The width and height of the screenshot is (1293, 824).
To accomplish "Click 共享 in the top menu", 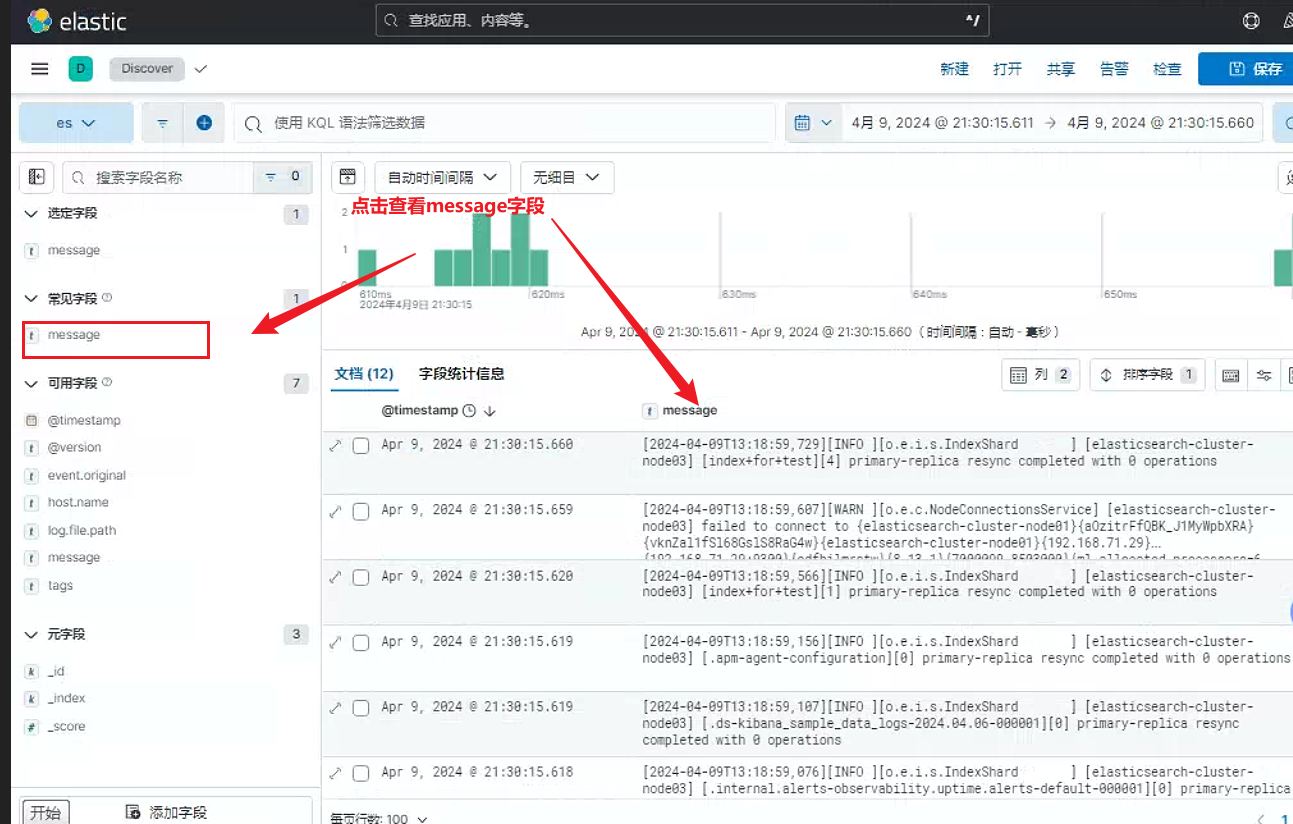I will point(1061,69).
